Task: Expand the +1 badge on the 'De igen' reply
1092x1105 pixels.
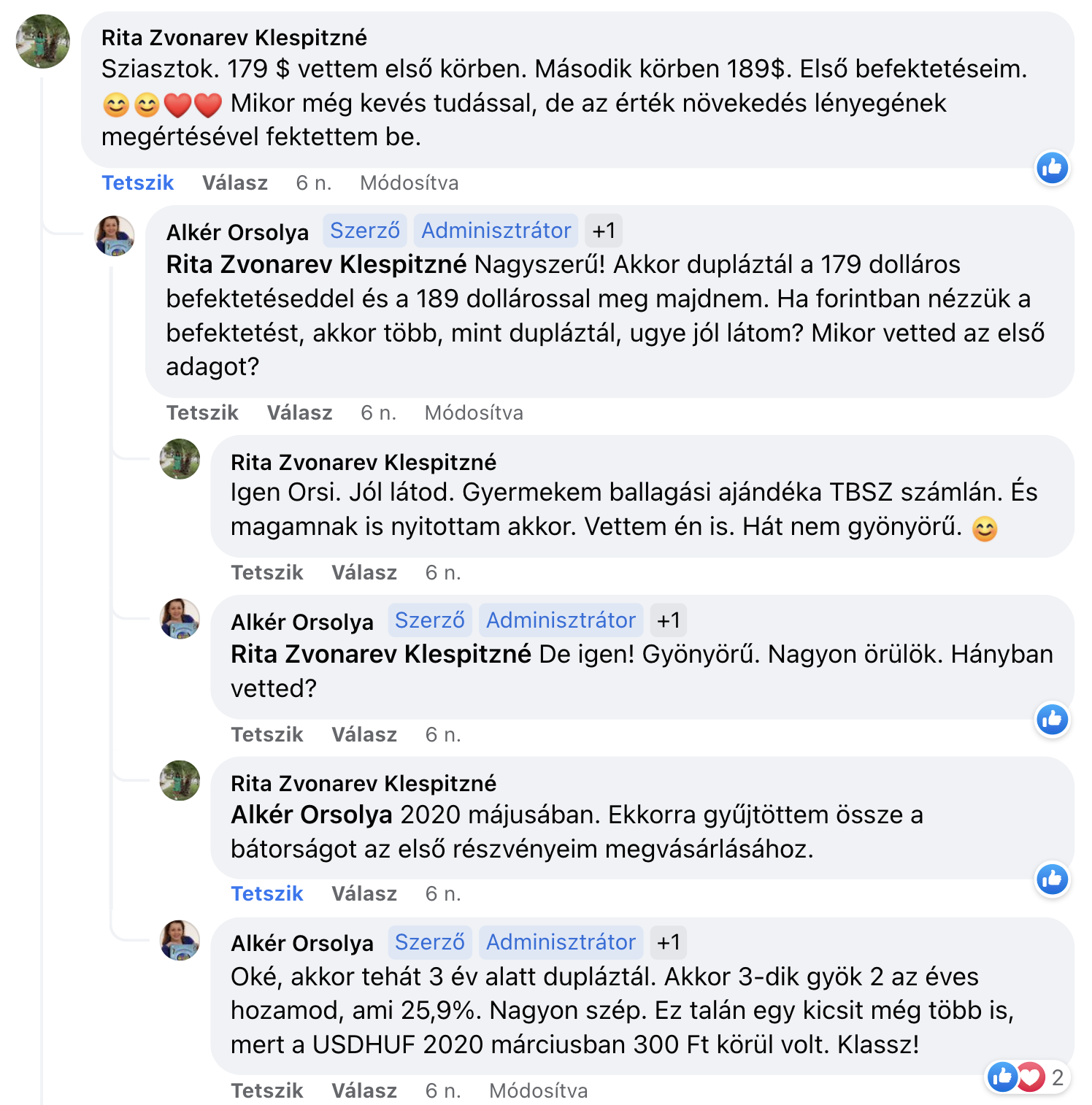Action: [x=668, y=620]
